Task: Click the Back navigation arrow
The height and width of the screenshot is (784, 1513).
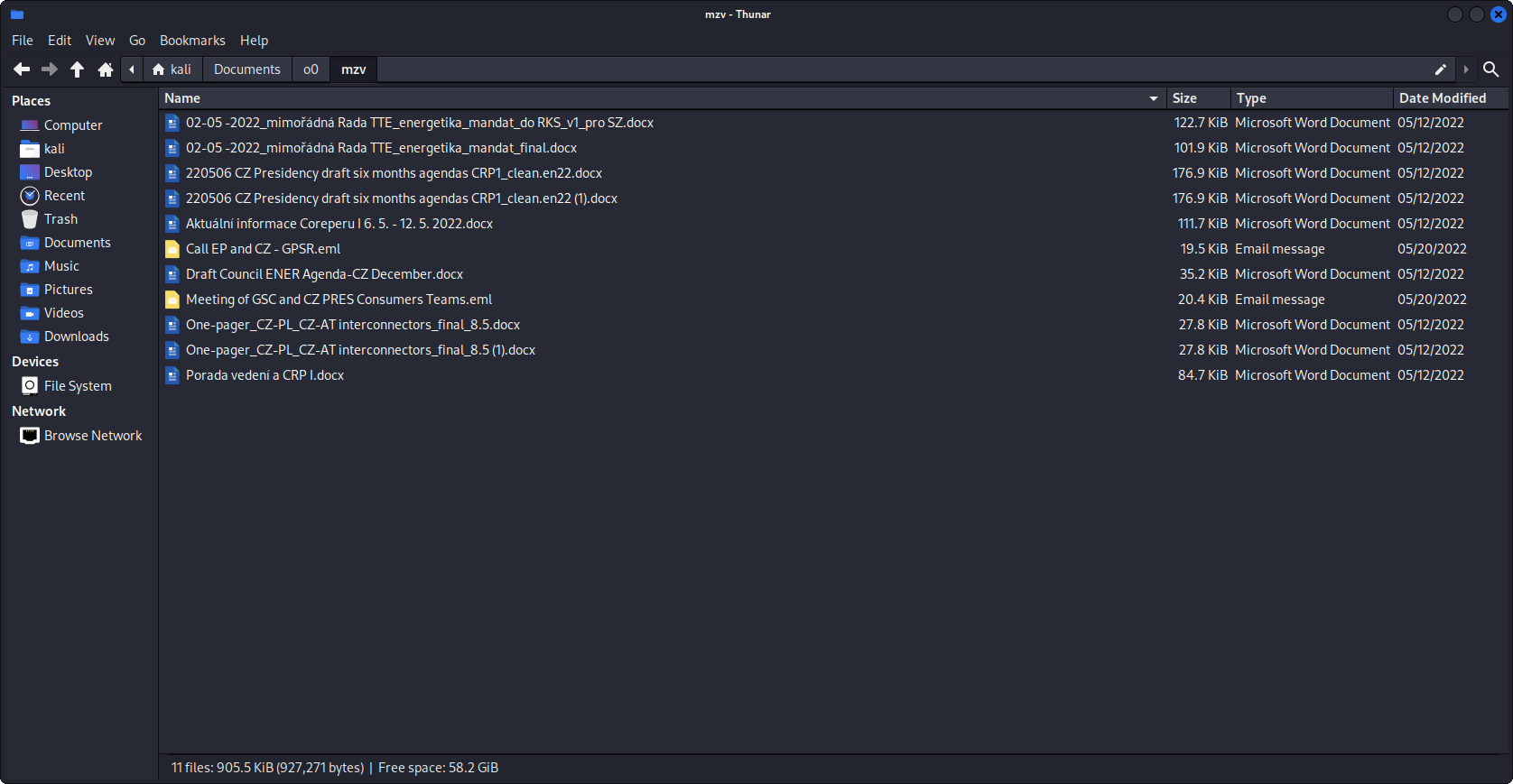Action: (22, 69)
